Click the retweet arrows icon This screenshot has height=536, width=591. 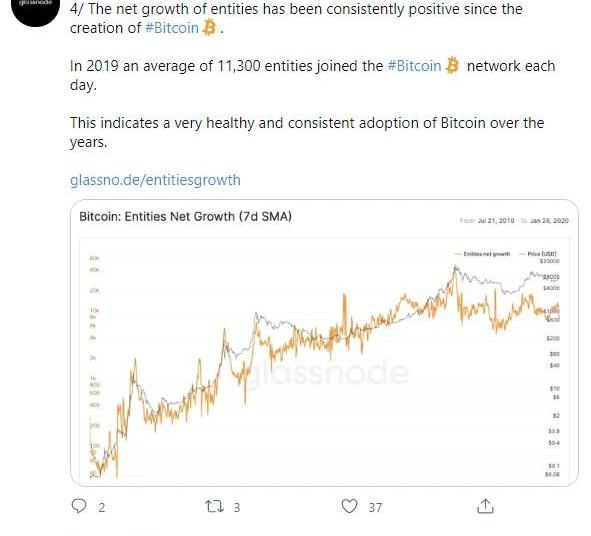(x=214, y=506)
